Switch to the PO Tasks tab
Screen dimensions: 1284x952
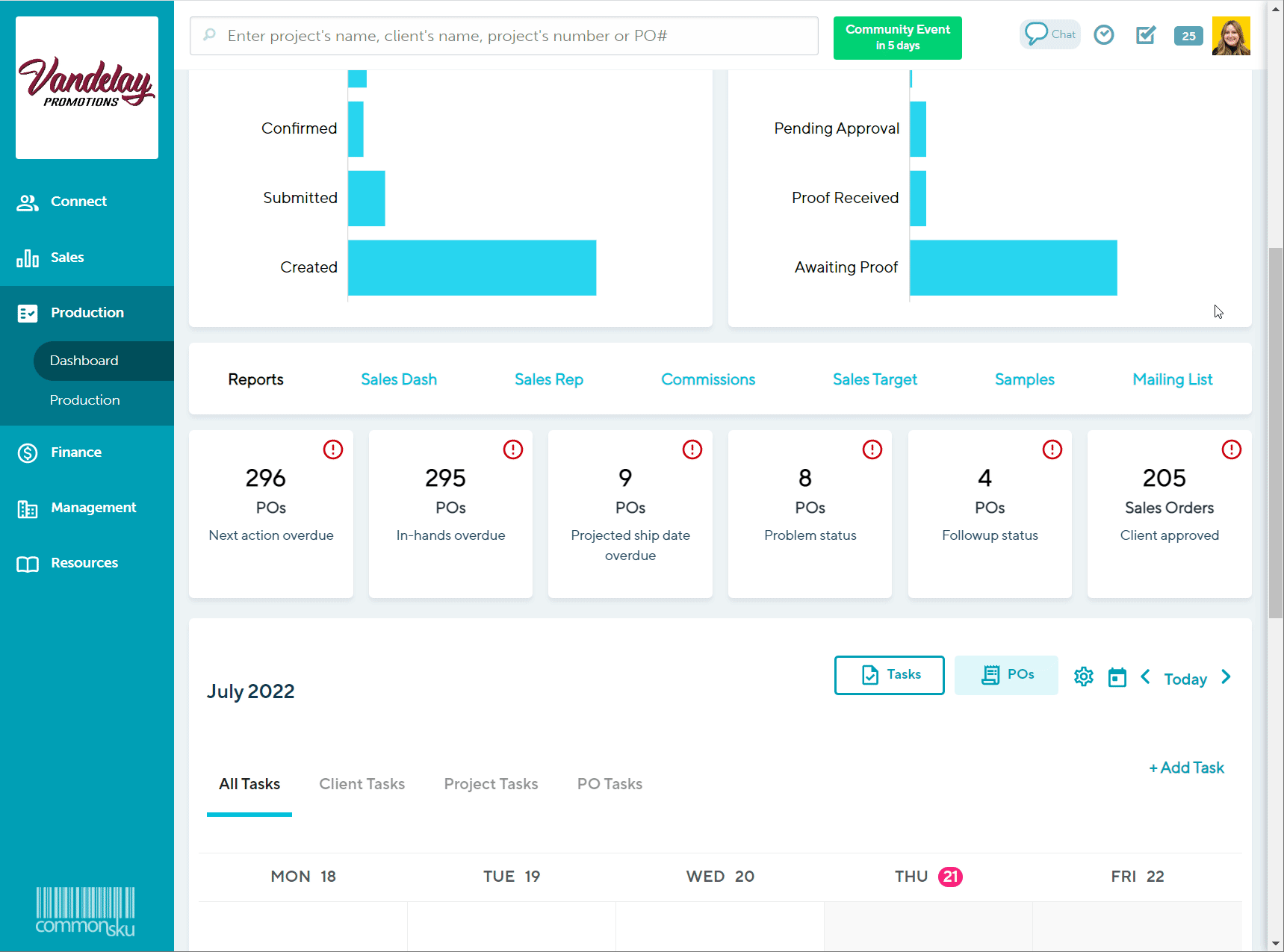pyautogui.click(x=610, y=784)
